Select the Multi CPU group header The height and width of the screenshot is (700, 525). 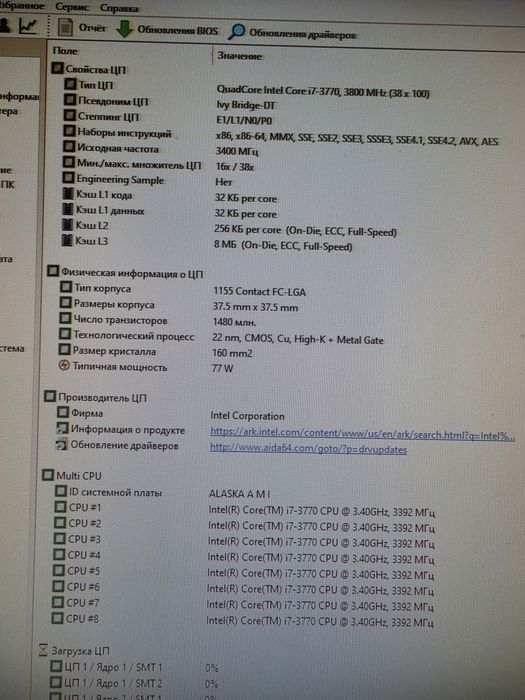[72, 475]
